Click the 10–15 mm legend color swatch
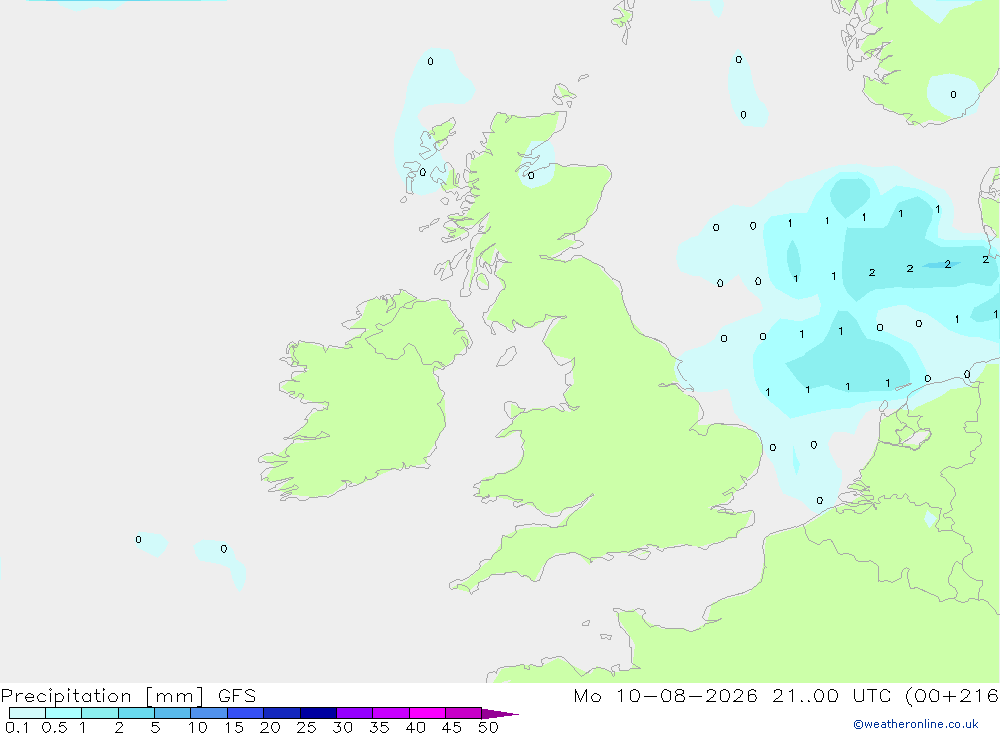The image size is (1000, 733). click(x=209, y=713)
